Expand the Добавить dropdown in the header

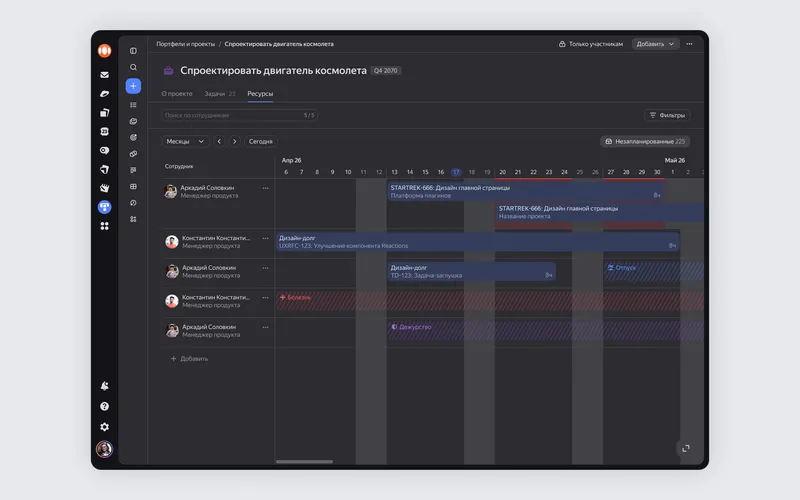pos(655,44)
